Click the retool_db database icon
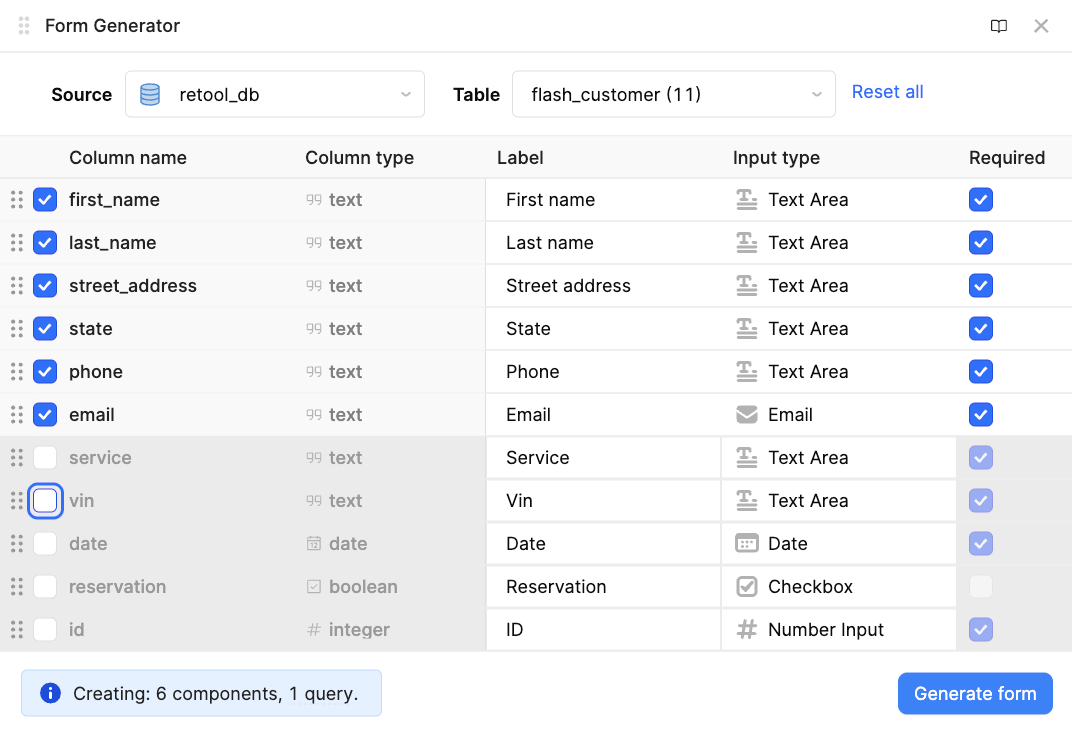Screen dimensions: 1072x730 coord(150,95)
